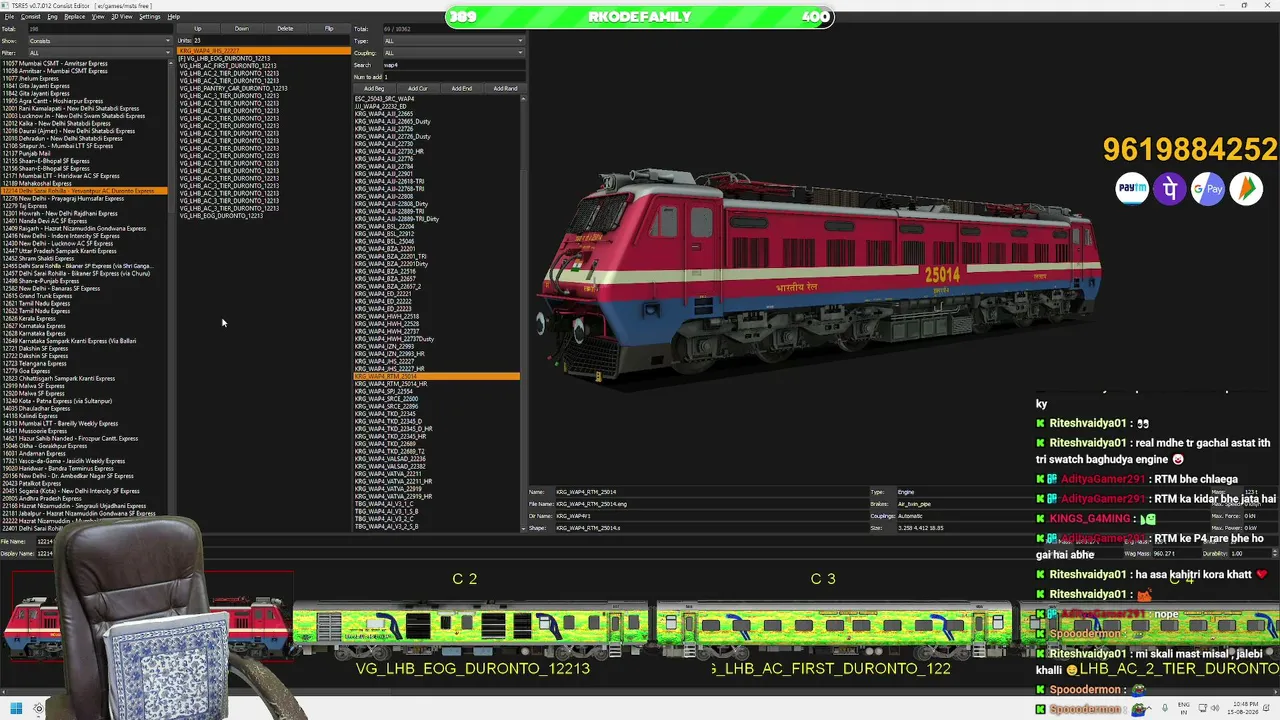Viewport: 1280px width, 720px height.
Task: Select engine ESC_25043_SRC_WAP4
Action: coord(437,99)
